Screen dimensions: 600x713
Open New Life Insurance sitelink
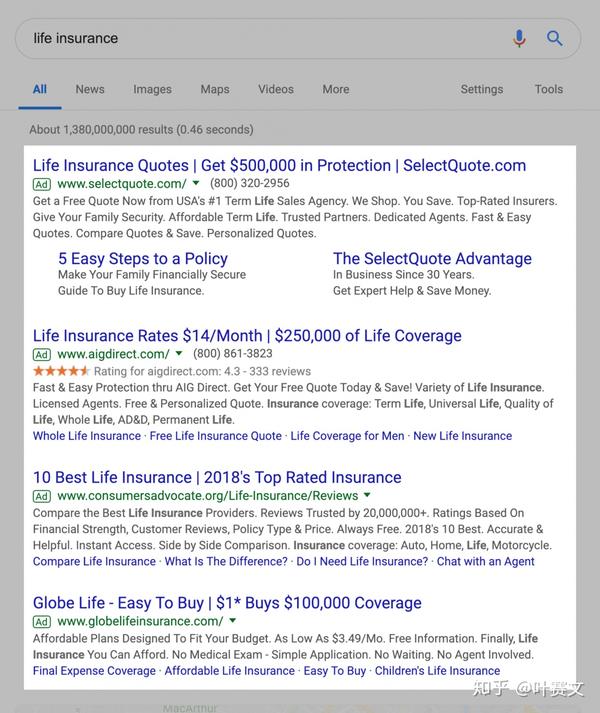click(463, 436)
